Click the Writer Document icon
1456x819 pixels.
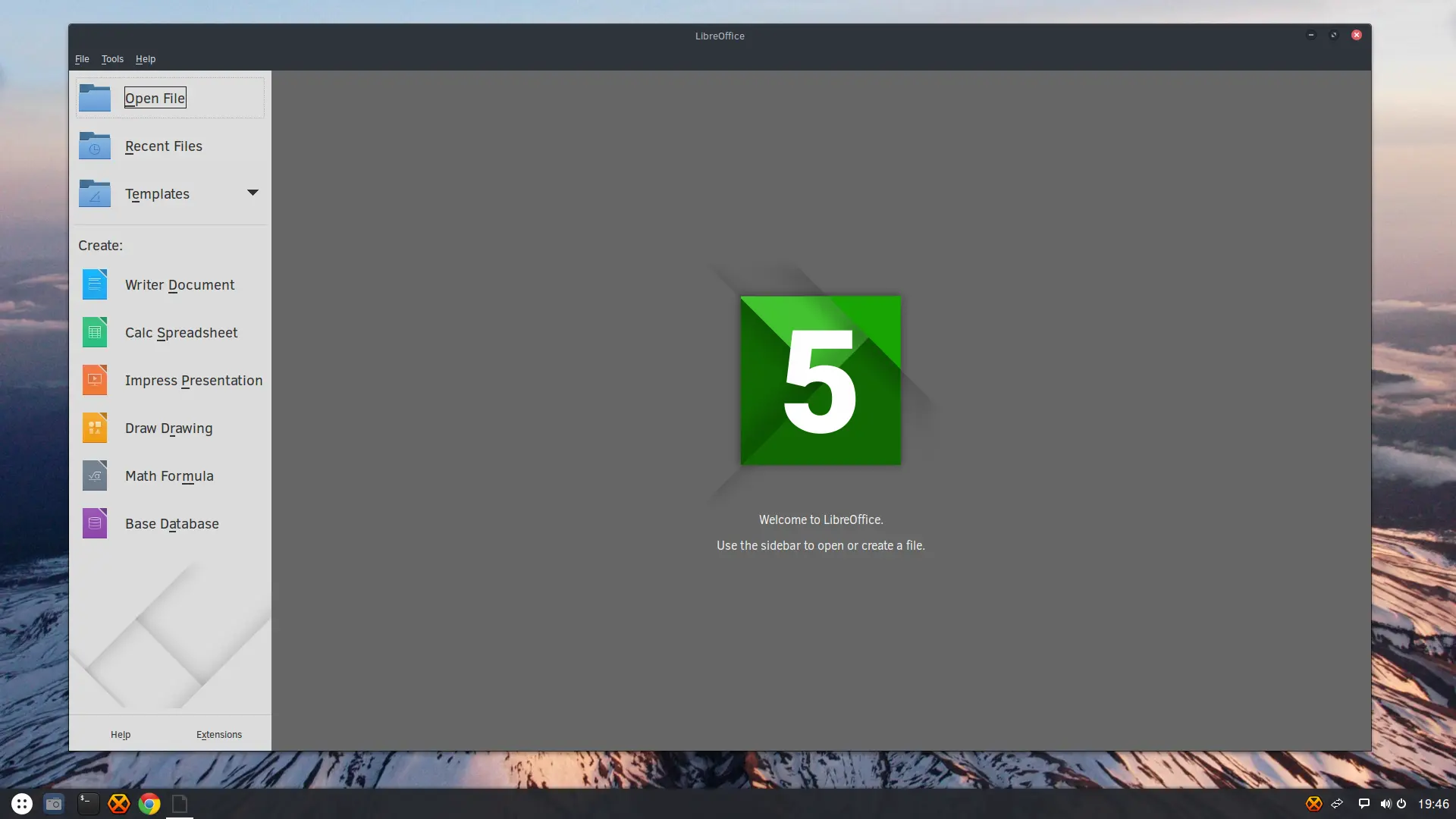pyautogui.click(x=95, y=285)
